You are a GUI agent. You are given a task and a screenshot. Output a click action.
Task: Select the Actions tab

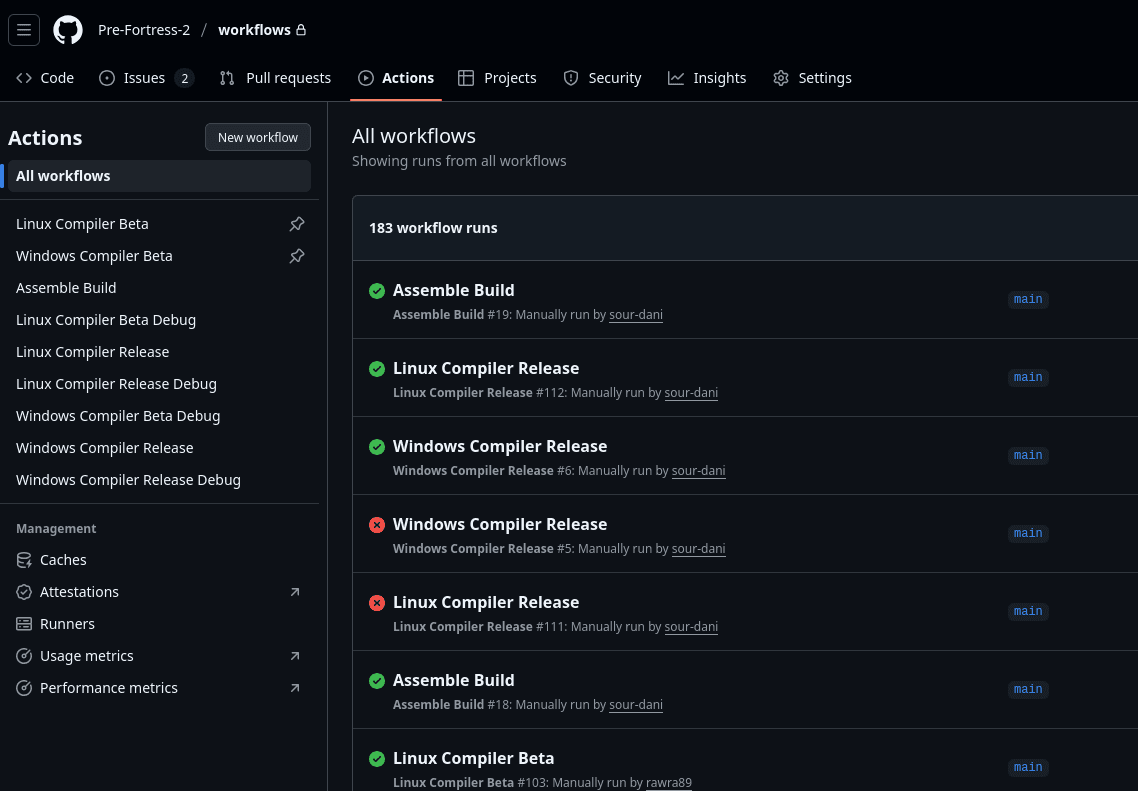pyautogui.click(x=396, y=78)
